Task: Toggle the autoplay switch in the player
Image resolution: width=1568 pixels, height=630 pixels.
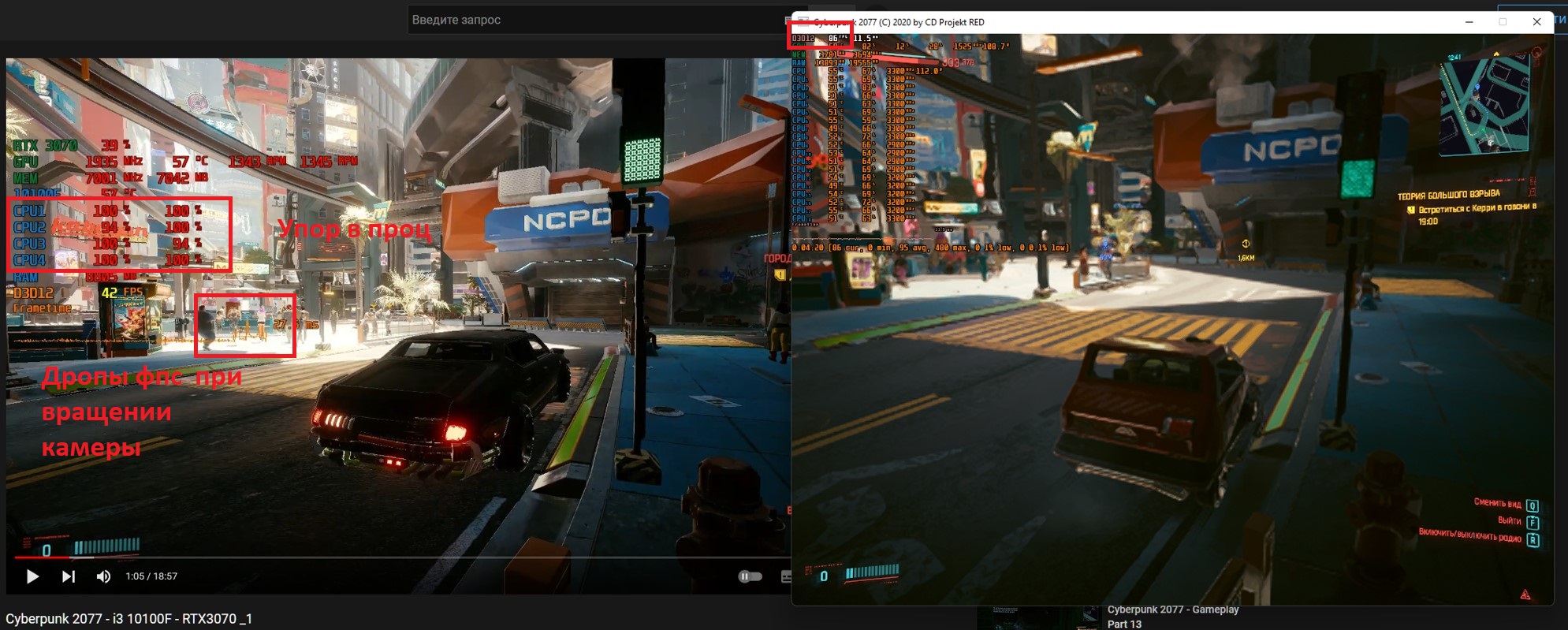Action: [x=750, y=576]
